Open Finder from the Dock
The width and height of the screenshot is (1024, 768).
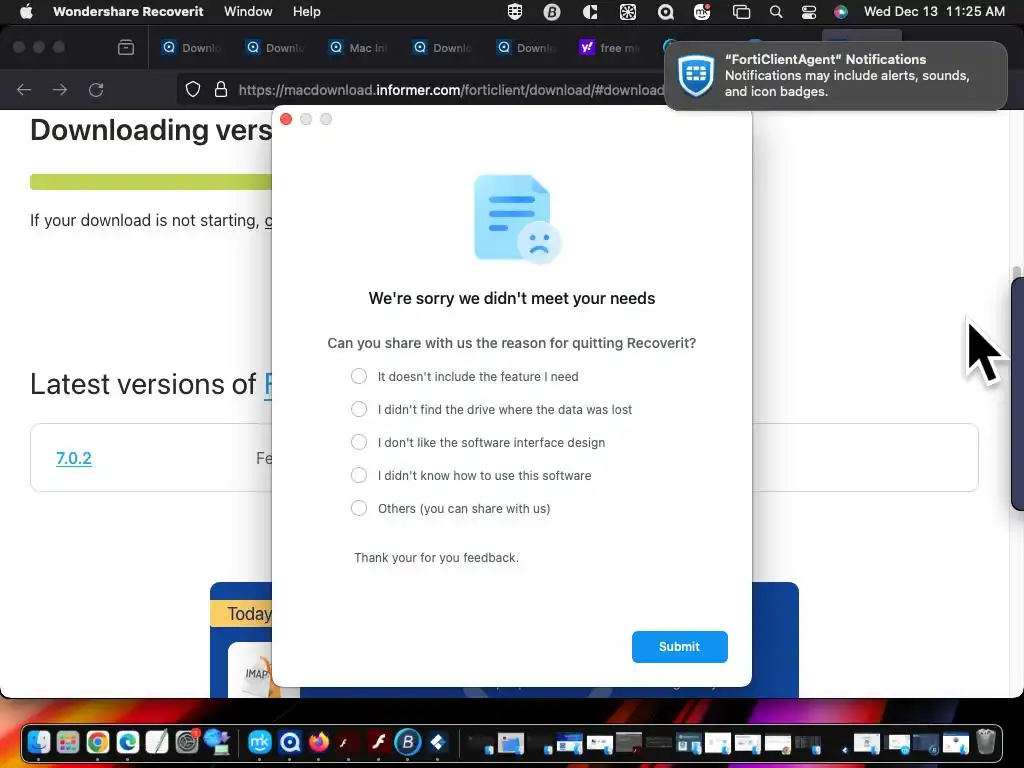(39, 743)
